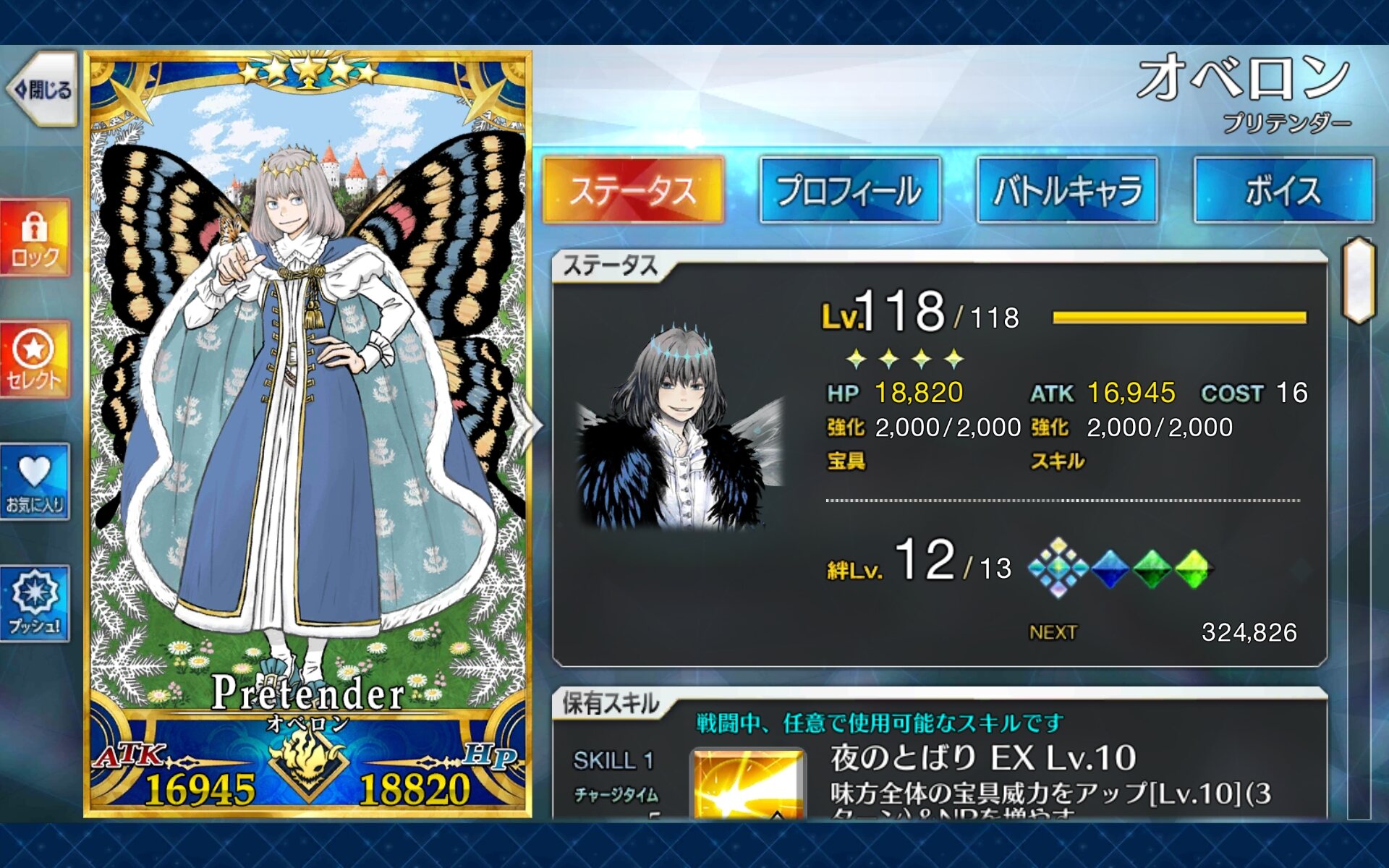The height and width of the screenshot is (868, 1389).
Task: Click the five gold rarity stars
Action: (x=308, y=71)
